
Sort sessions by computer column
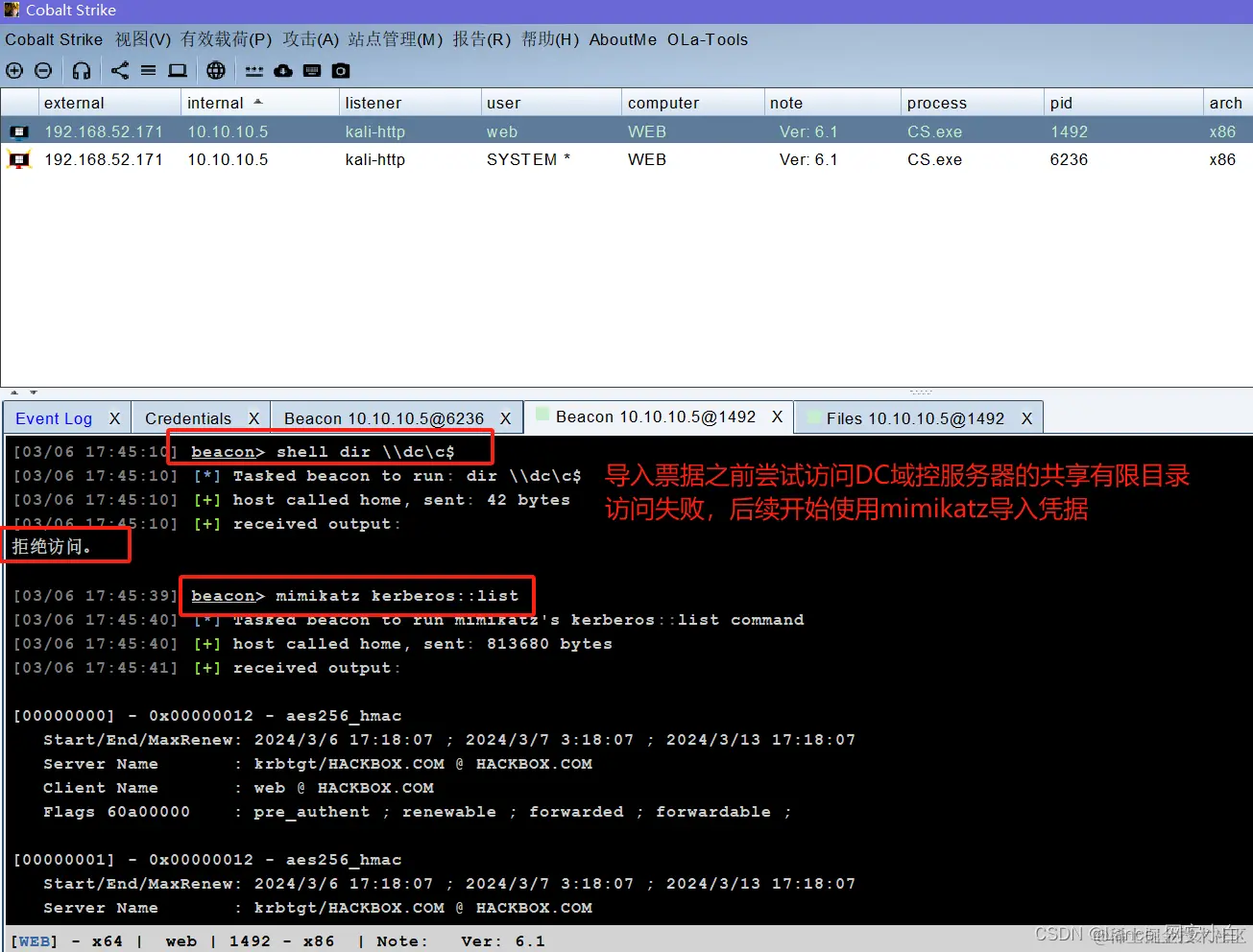point(692,103)
